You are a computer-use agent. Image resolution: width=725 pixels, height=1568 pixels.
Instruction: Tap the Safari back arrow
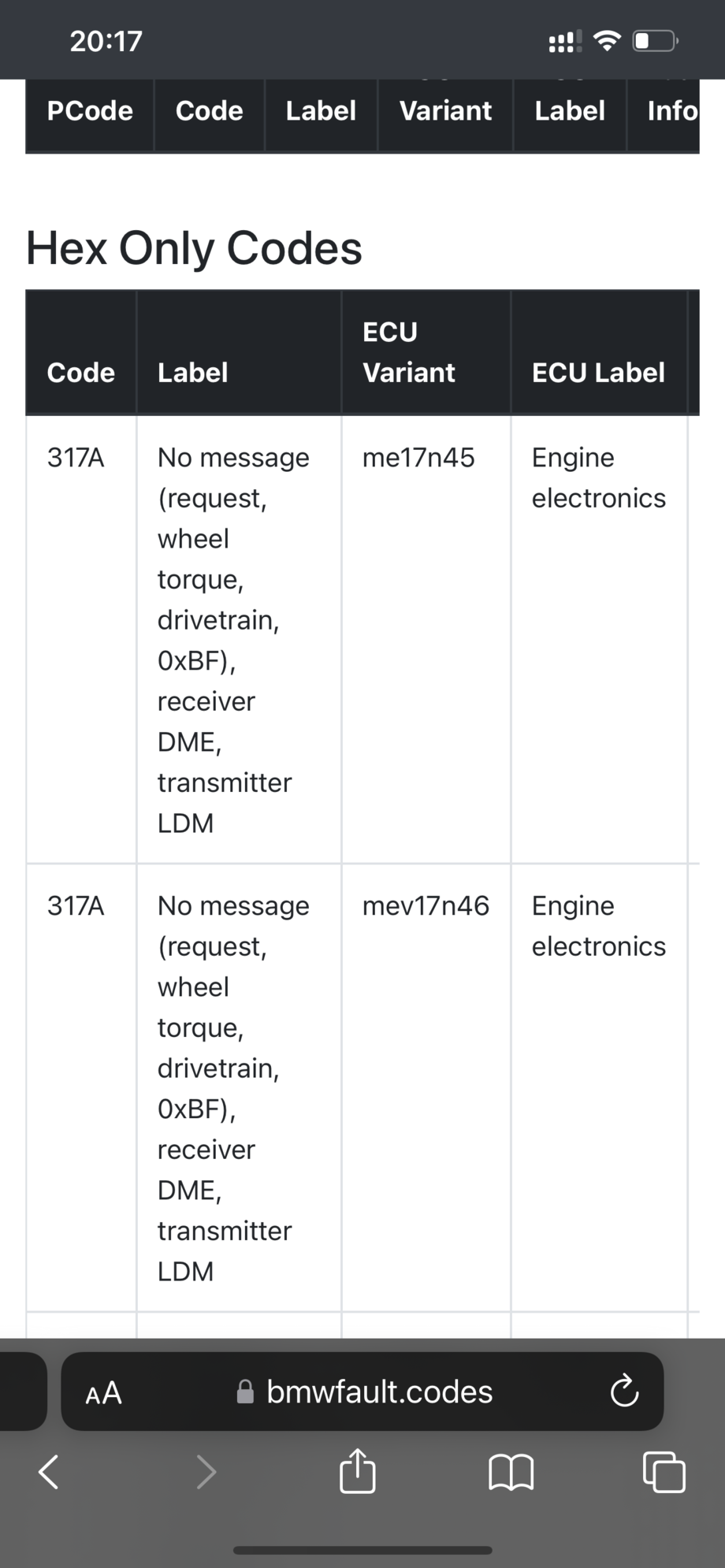coord(49,1471)
